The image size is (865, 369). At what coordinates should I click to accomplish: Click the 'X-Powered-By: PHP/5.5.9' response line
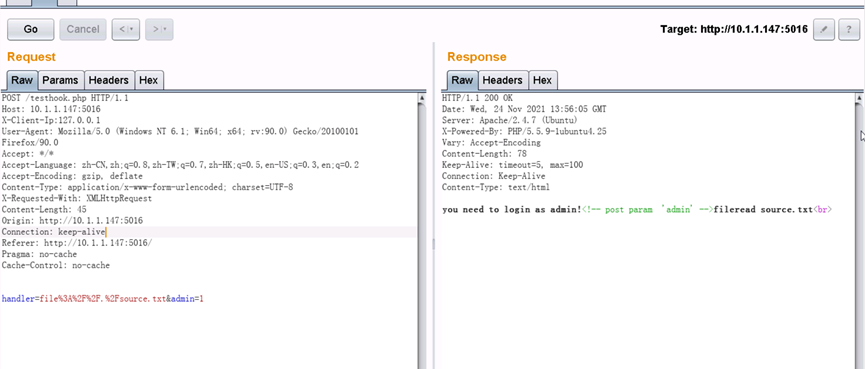pyautogui.click(x=524, y=131)
